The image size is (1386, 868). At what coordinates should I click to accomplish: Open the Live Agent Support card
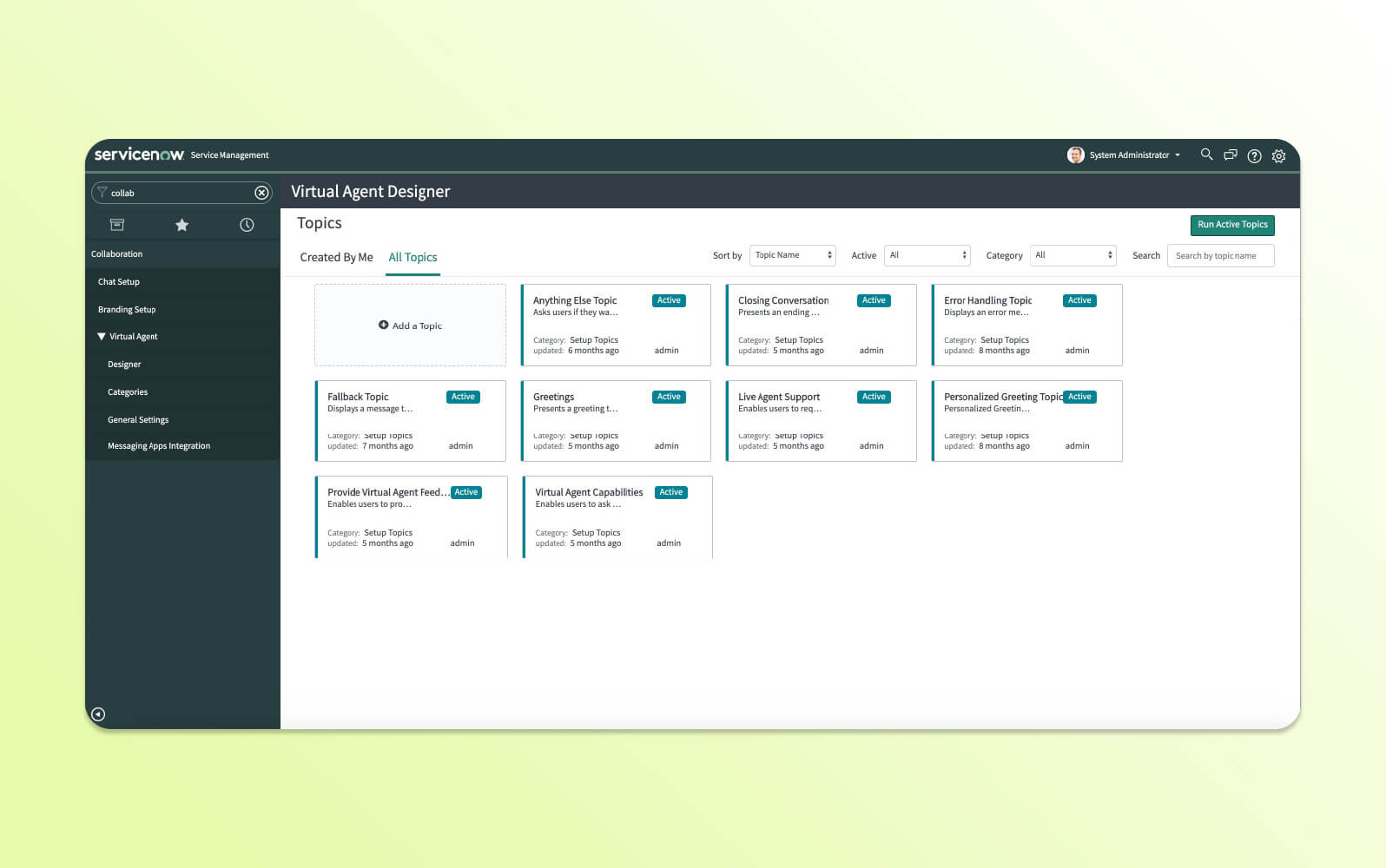821,421
